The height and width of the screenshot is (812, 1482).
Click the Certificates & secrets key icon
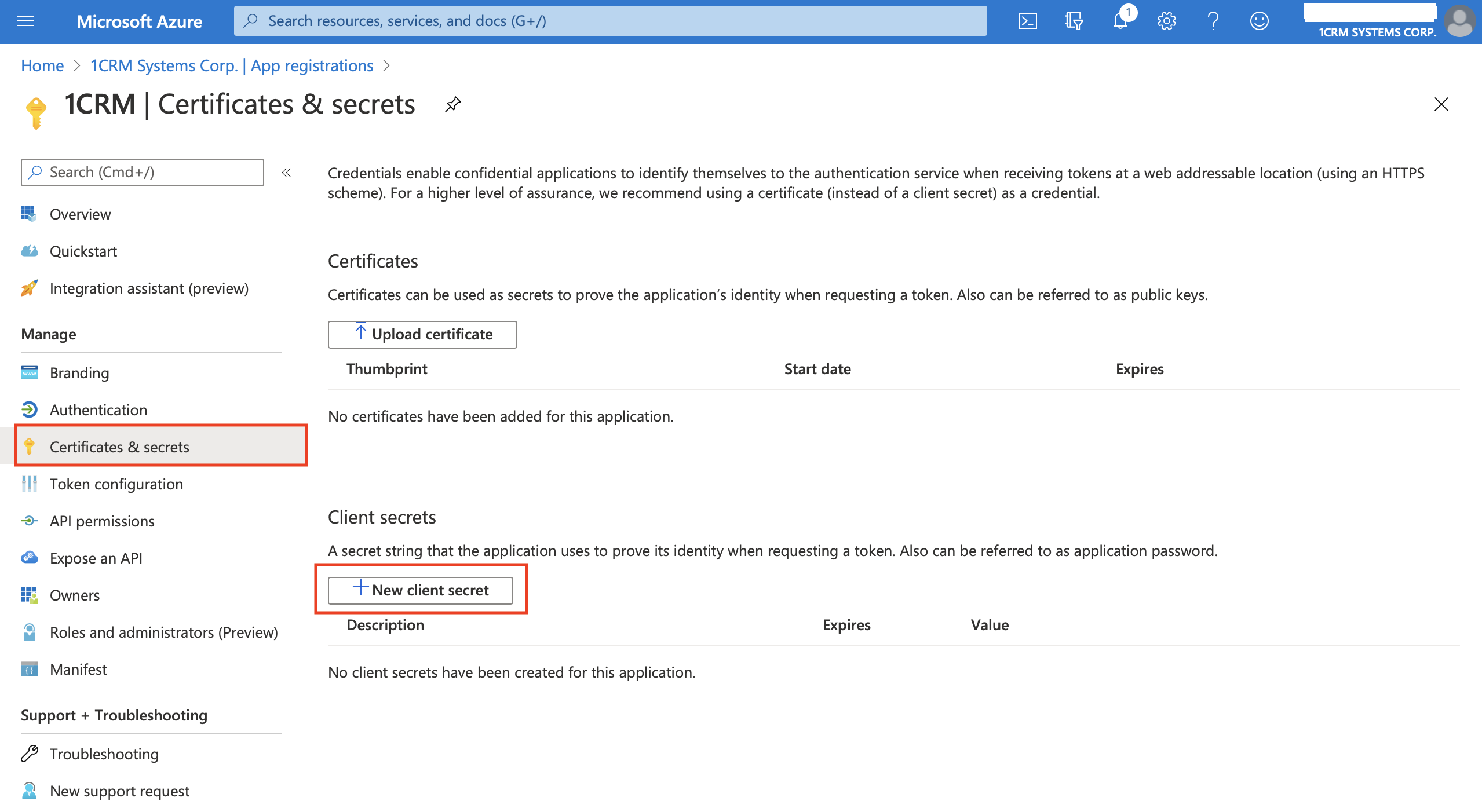click(29, 447)
